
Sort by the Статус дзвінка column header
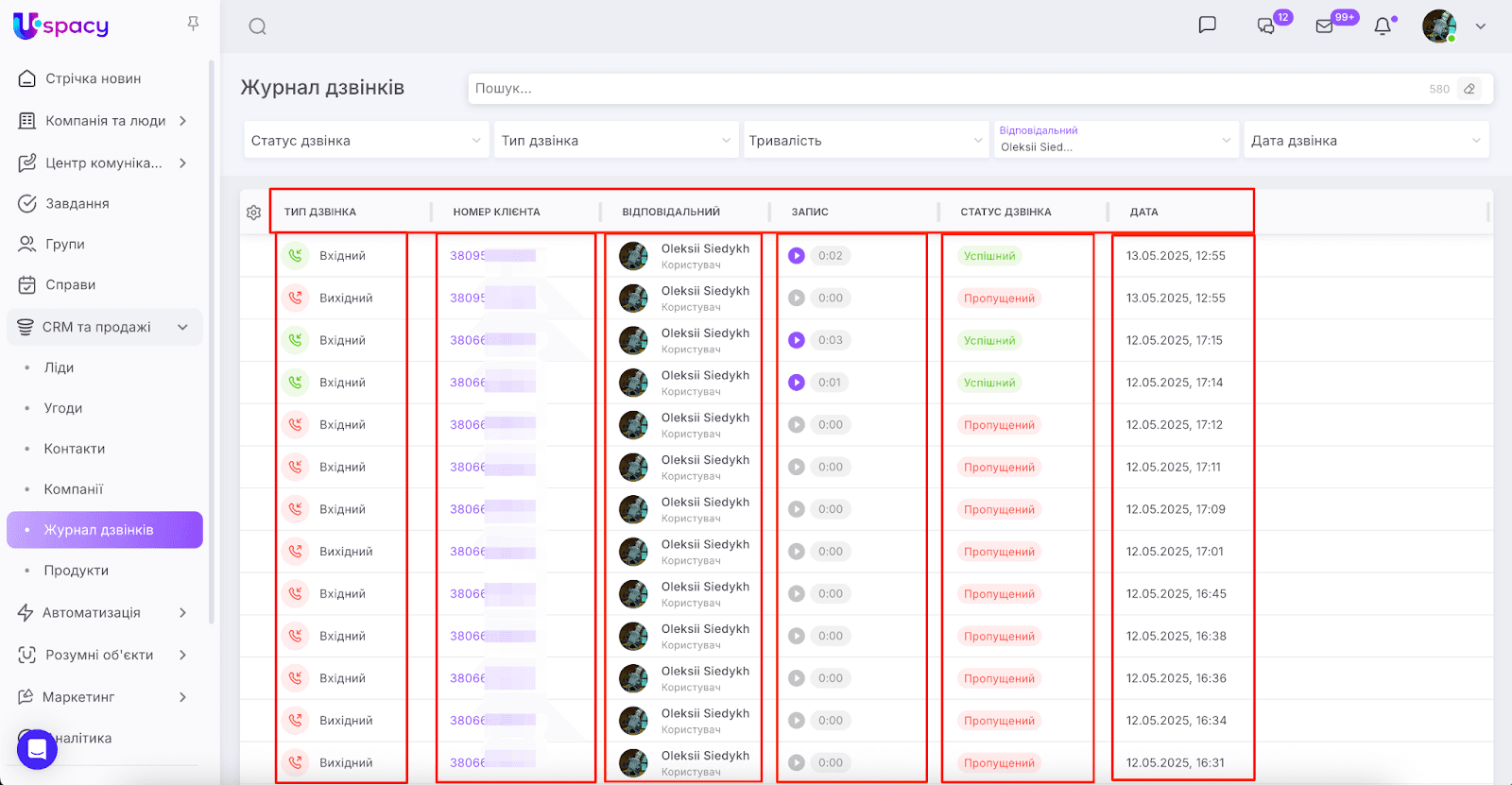point(1005,213)
